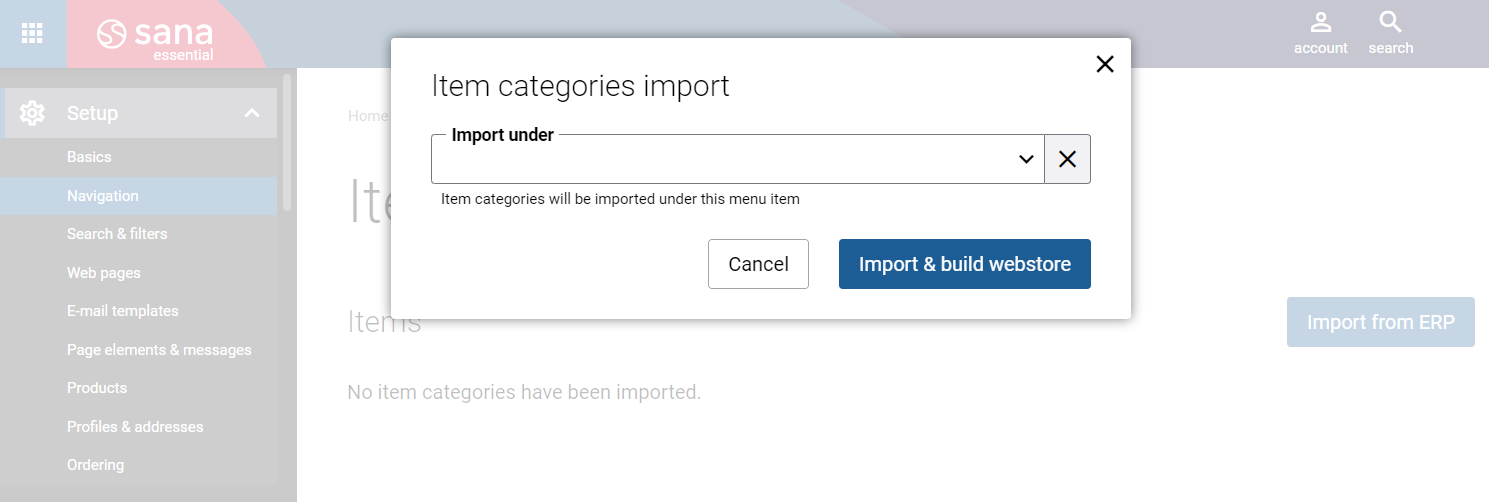The height and width of the screenshot is (502, 1489).
Task: Expand the Import under dropdown arrow
Action: 1025,159
